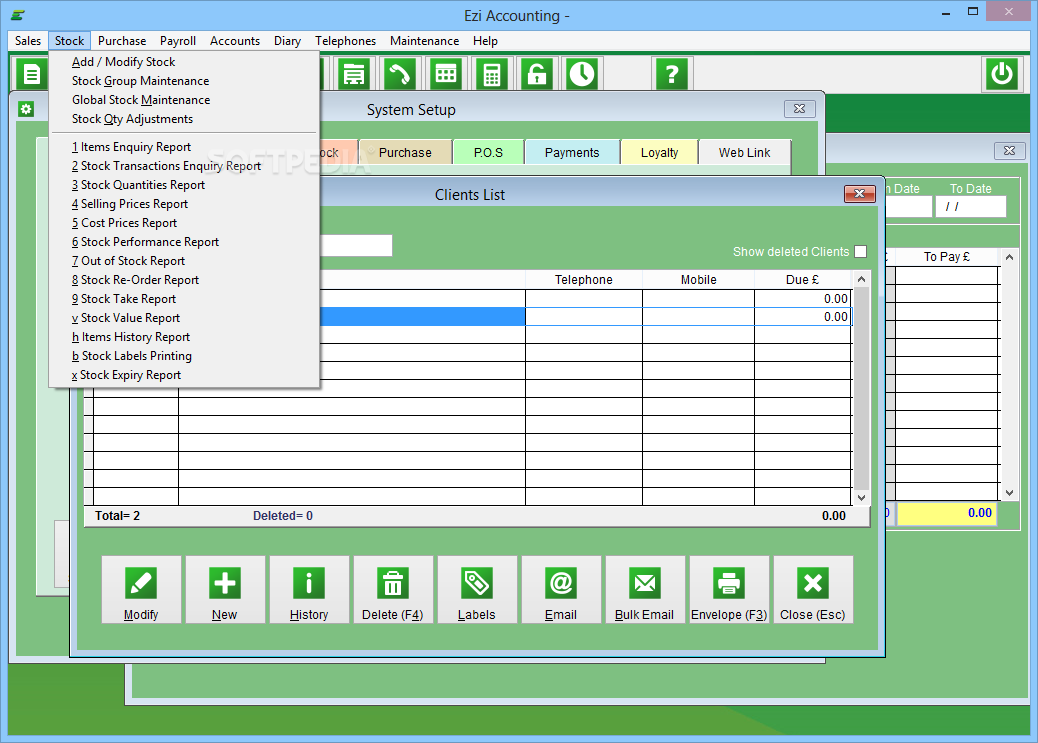Click the power button icon
The height and width of the screenshot is (743, 1038).
[x=1002, y=74]
